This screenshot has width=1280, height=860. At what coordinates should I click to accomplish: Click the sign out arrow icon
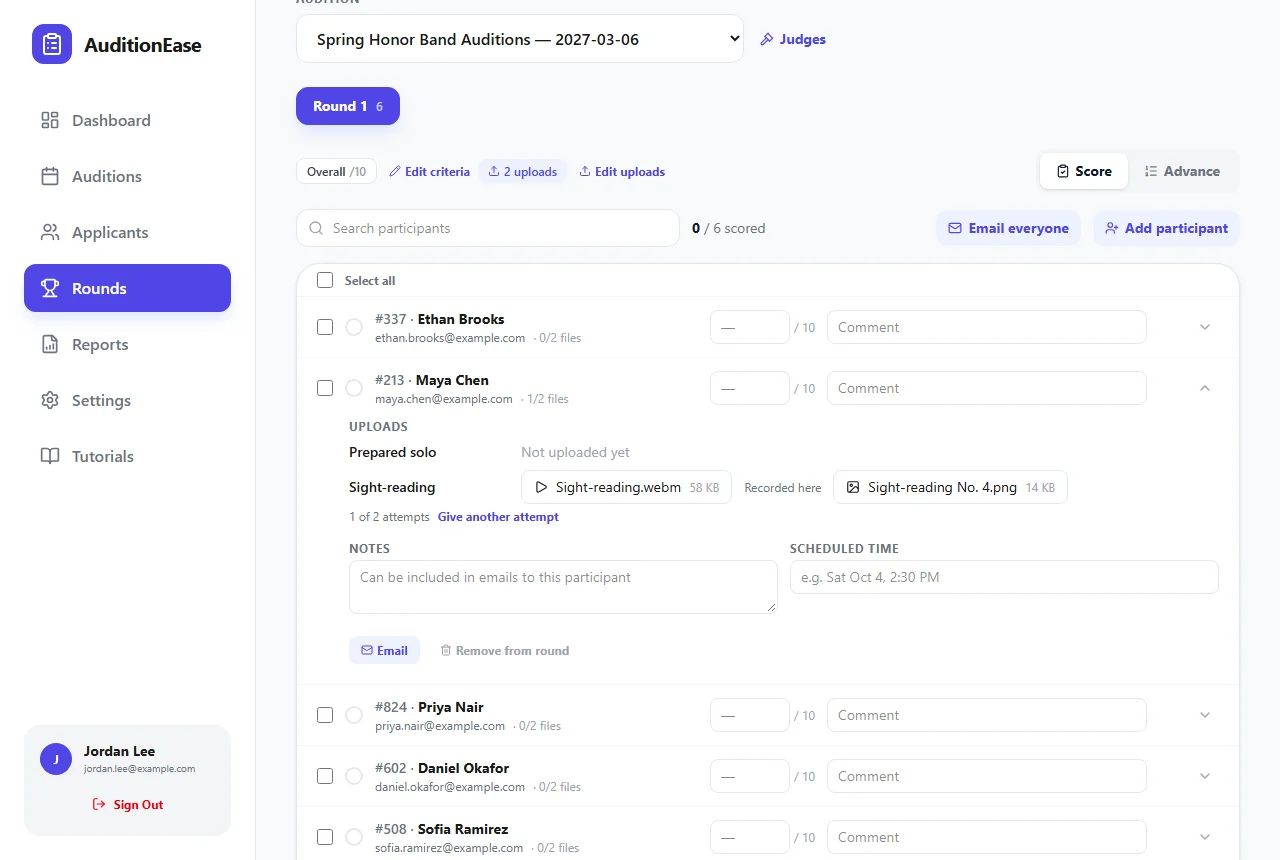(x=99, y=804)
